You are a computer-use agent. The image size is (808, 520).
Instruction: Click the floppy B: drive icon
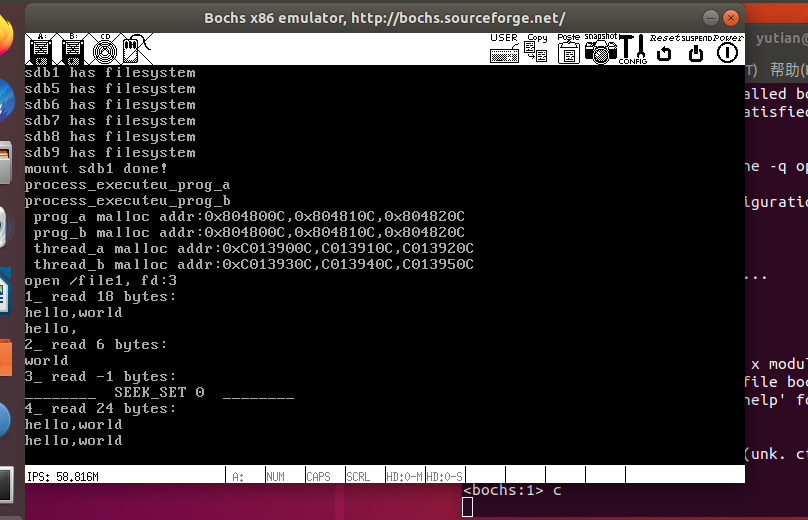pos(73,49)
